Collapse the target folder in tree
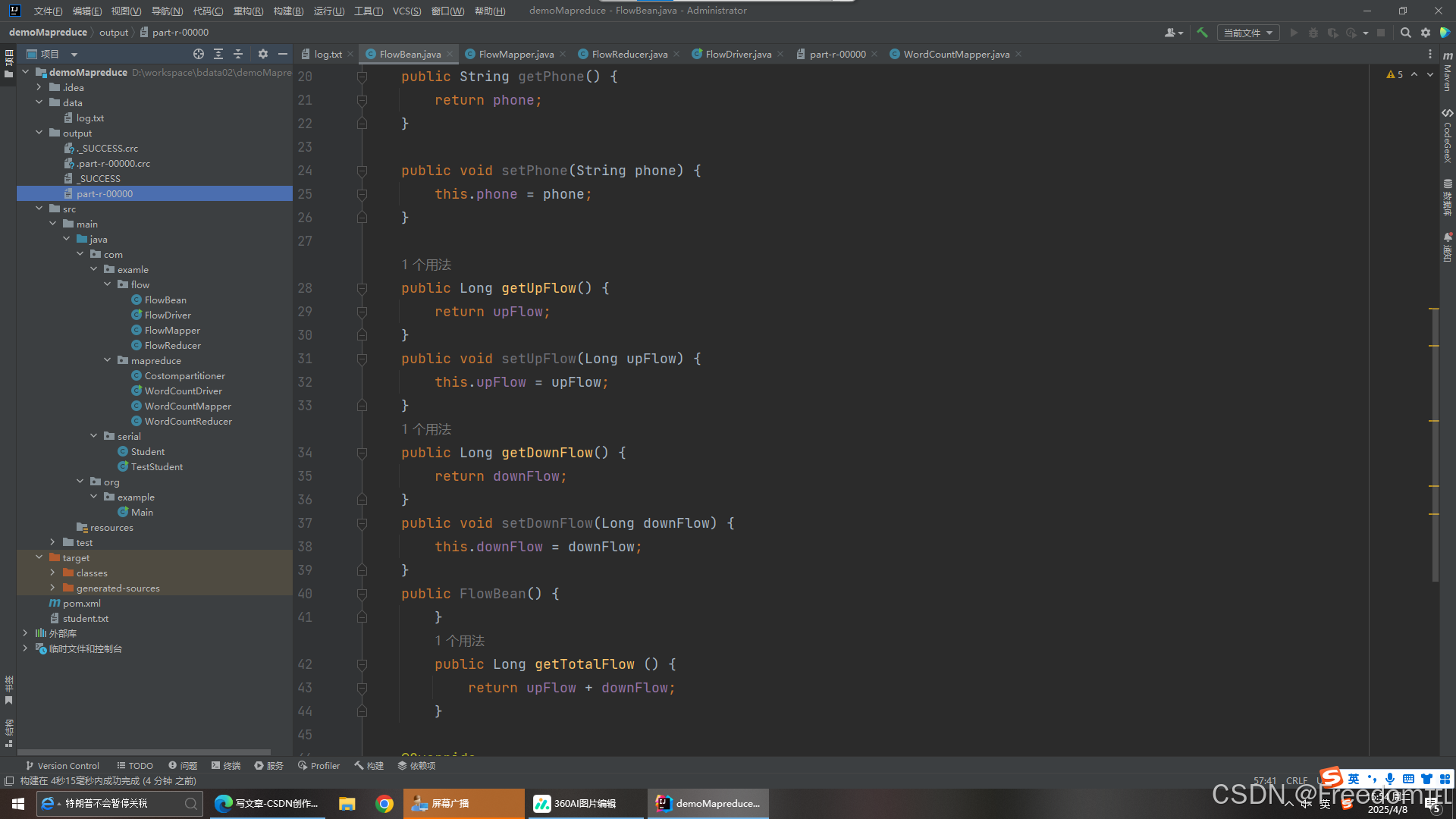This screenshot has height=819, width=1456. pos(39,557)
